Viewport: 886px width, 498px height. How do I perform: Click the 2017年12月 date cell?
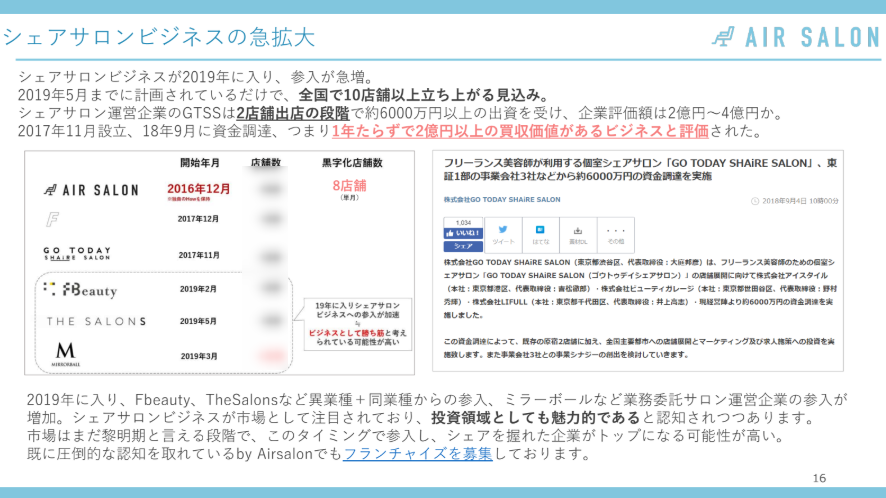click(198, 219)
